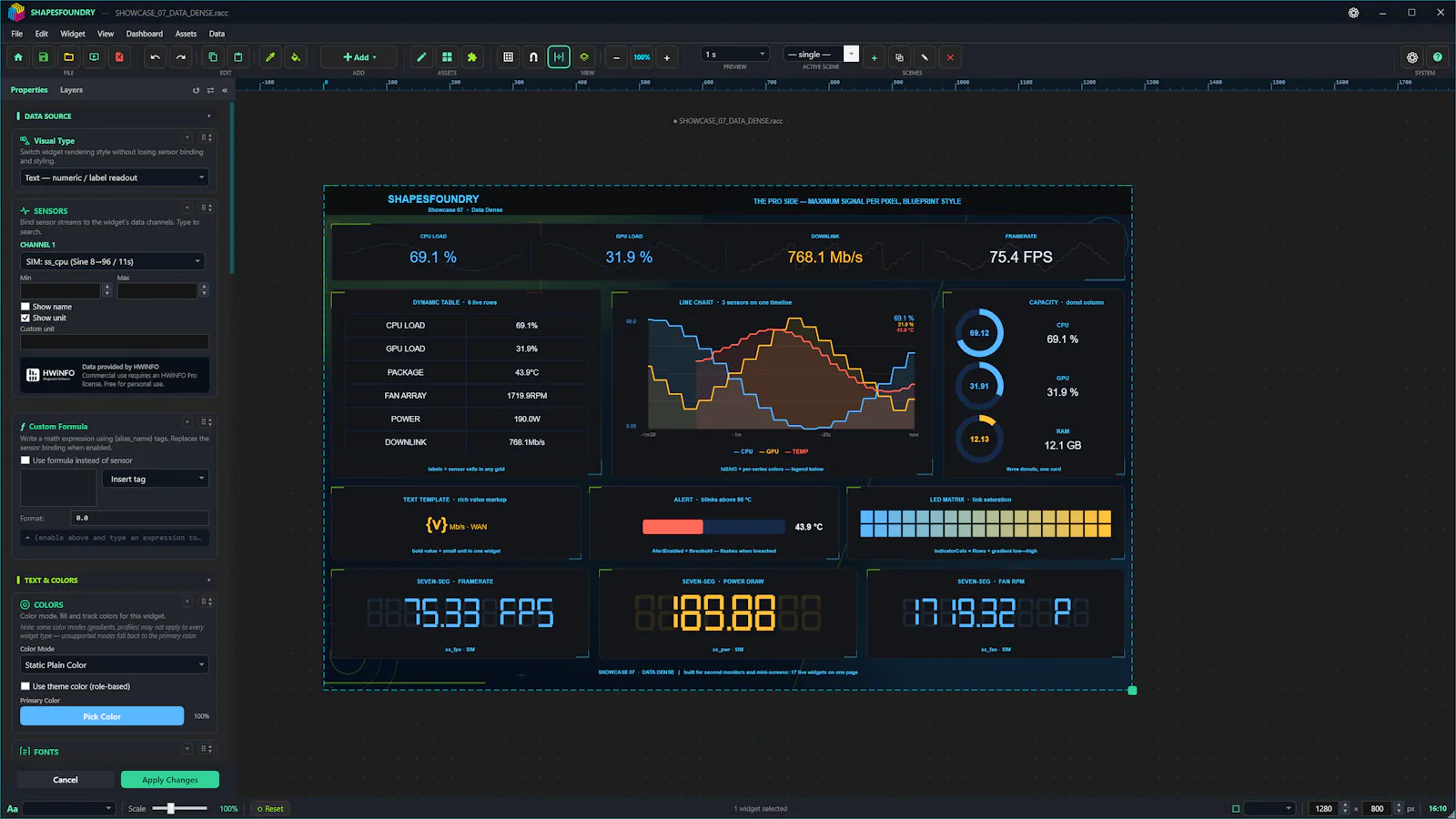The image size is (1456, 819).
Task: Toggle the snap magnet icon
Action: 534,57
